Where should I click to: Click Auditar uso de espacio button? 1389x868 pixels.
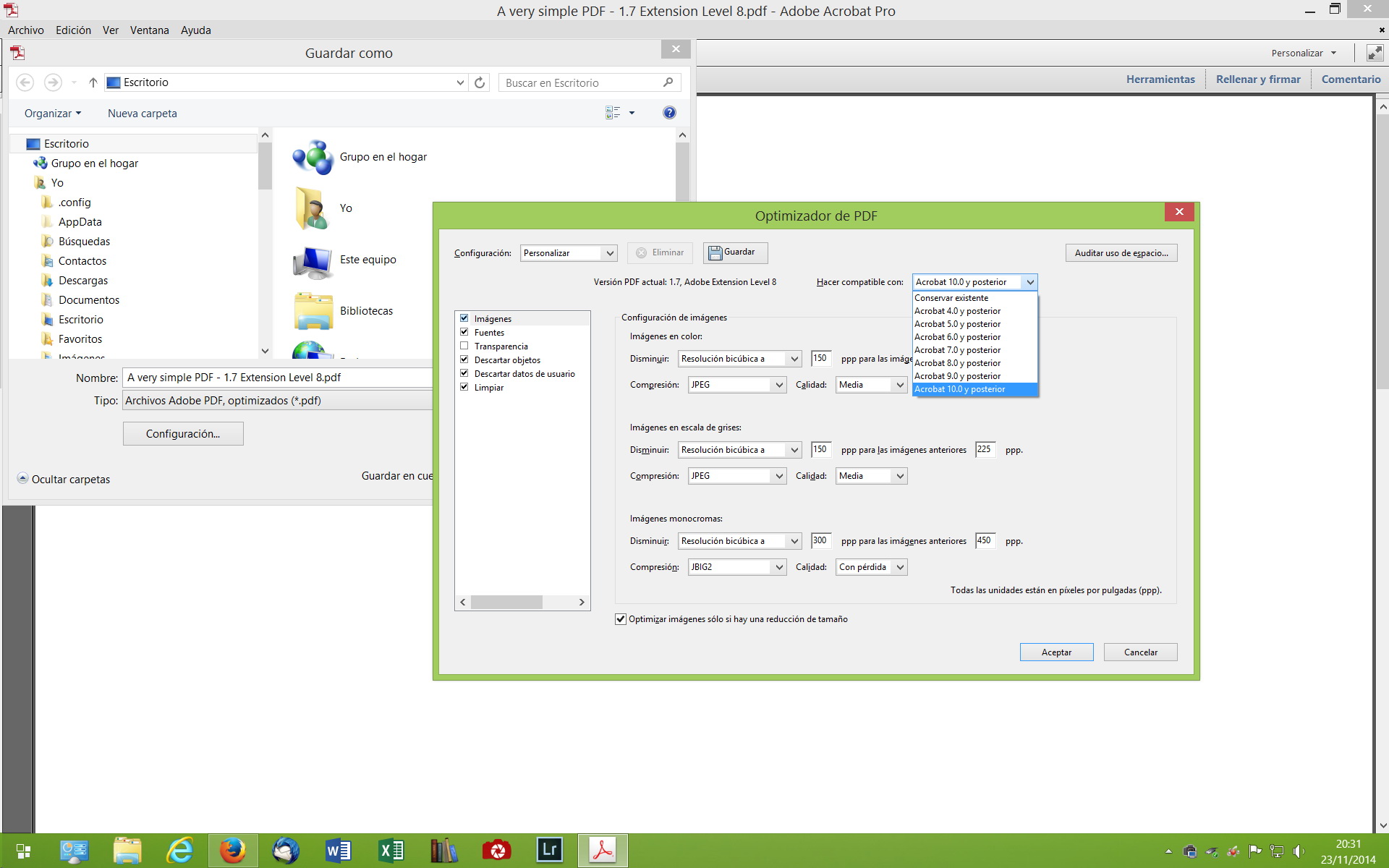coord(1121,253)
